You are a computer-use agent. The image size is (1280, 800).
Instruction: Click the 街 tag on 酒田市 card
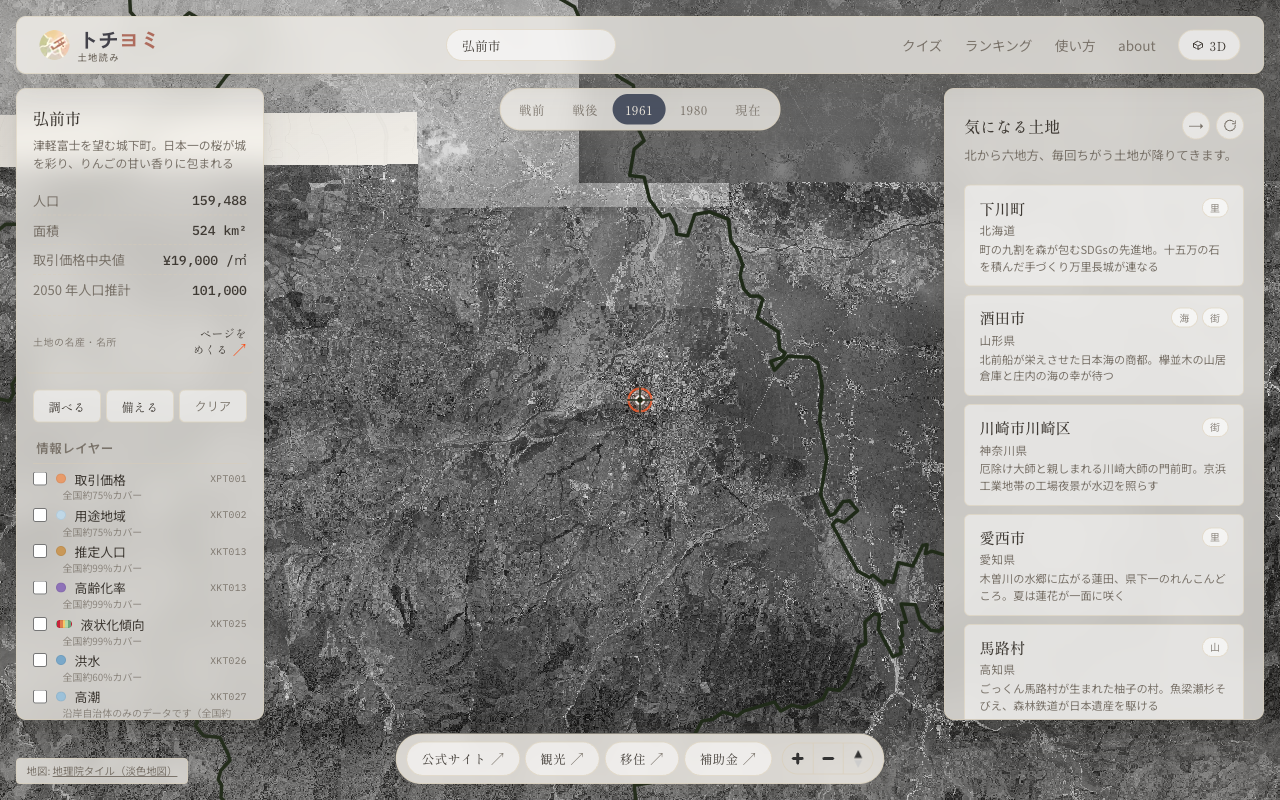(1215, 318)
